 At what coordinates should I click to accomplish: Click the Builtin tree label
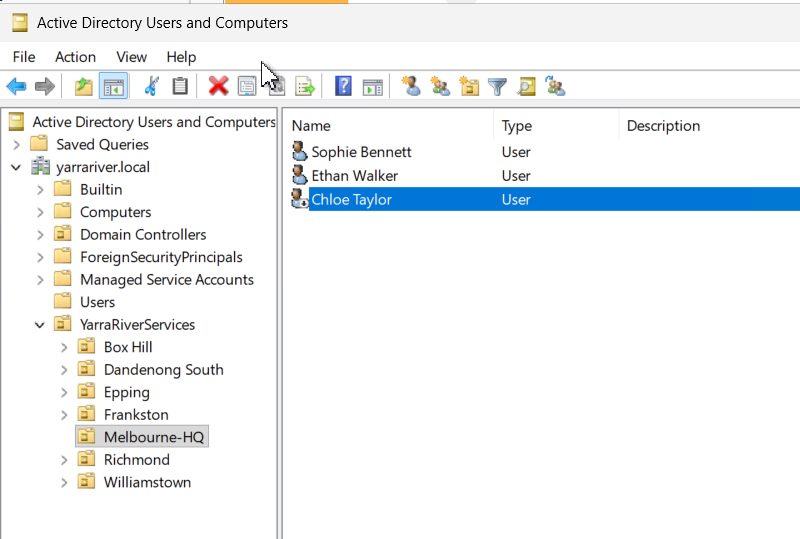101,189
